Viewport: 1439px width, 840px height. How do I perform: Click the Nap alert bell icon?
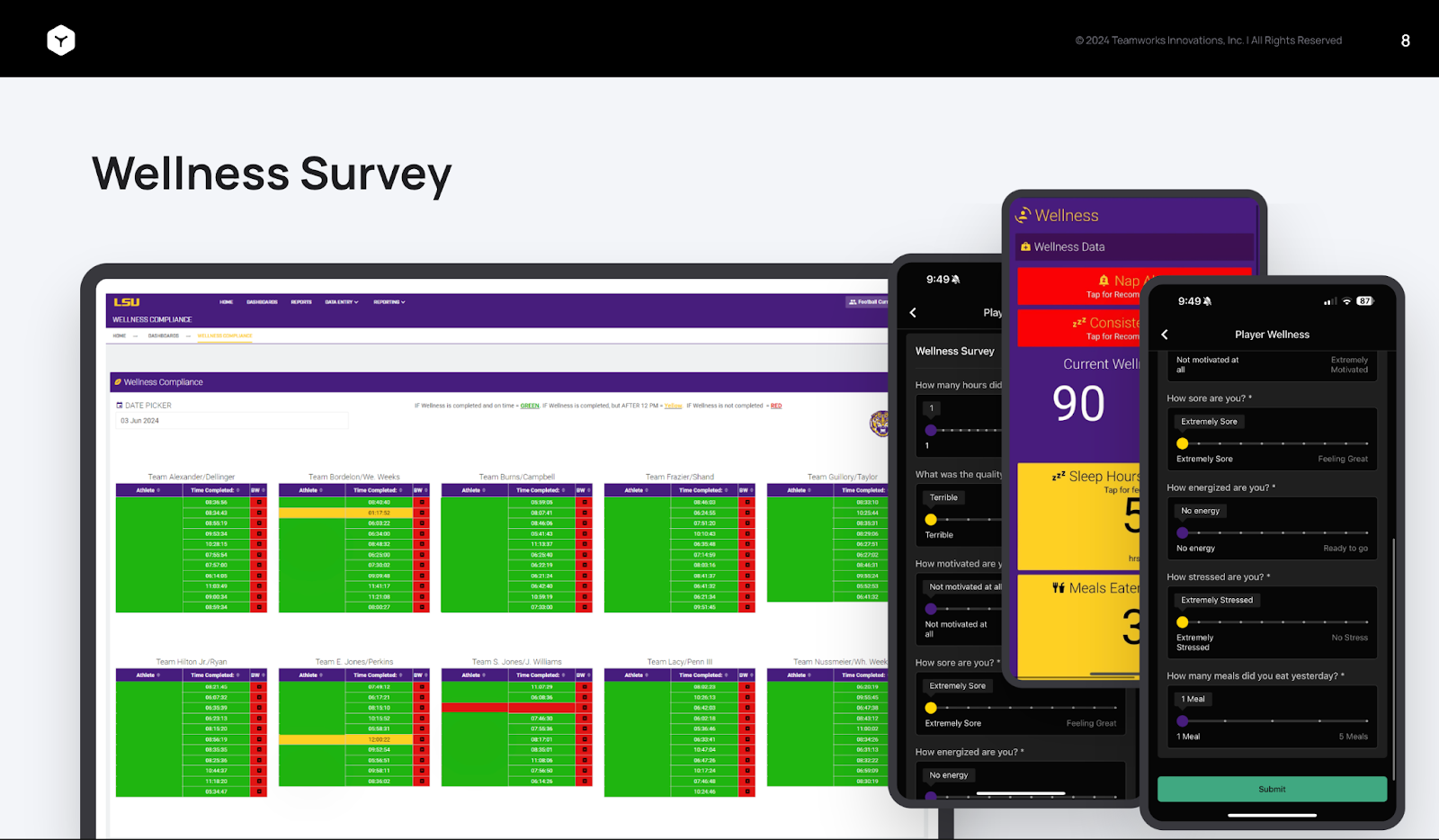[1104, 281]
